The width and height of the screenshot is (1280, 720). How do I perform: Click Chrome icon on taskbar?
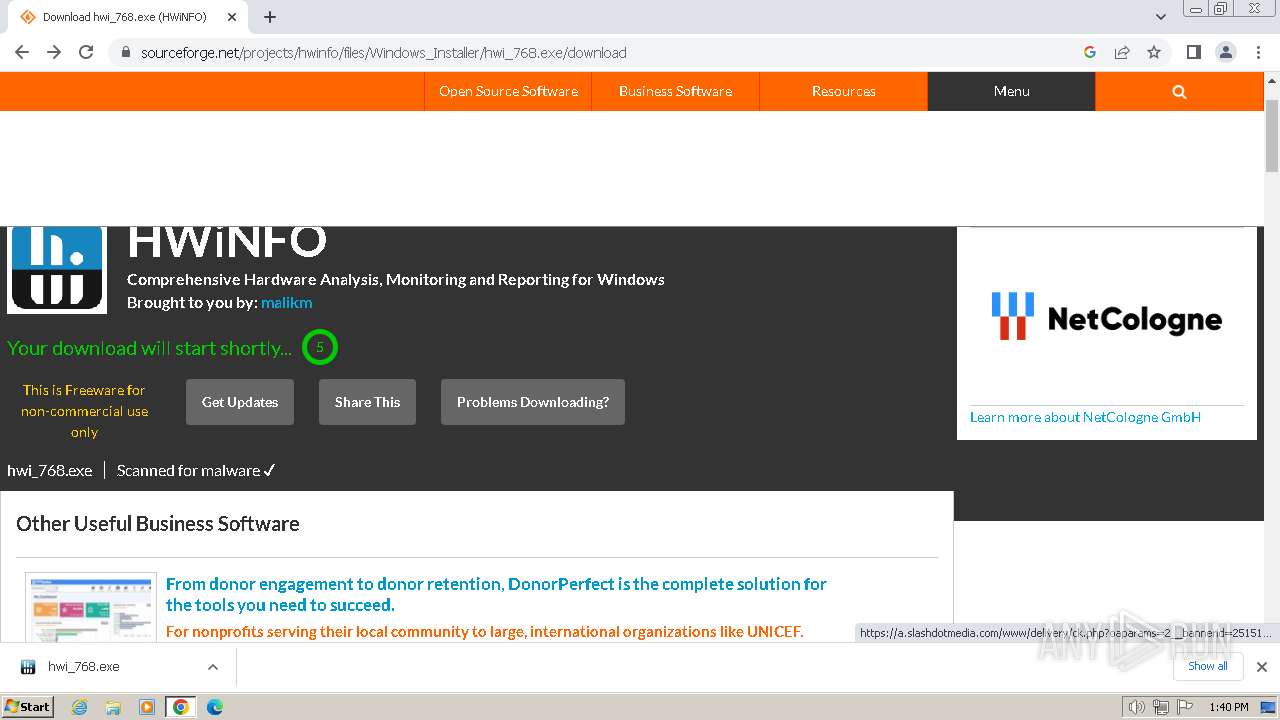(x=181, y=707)
